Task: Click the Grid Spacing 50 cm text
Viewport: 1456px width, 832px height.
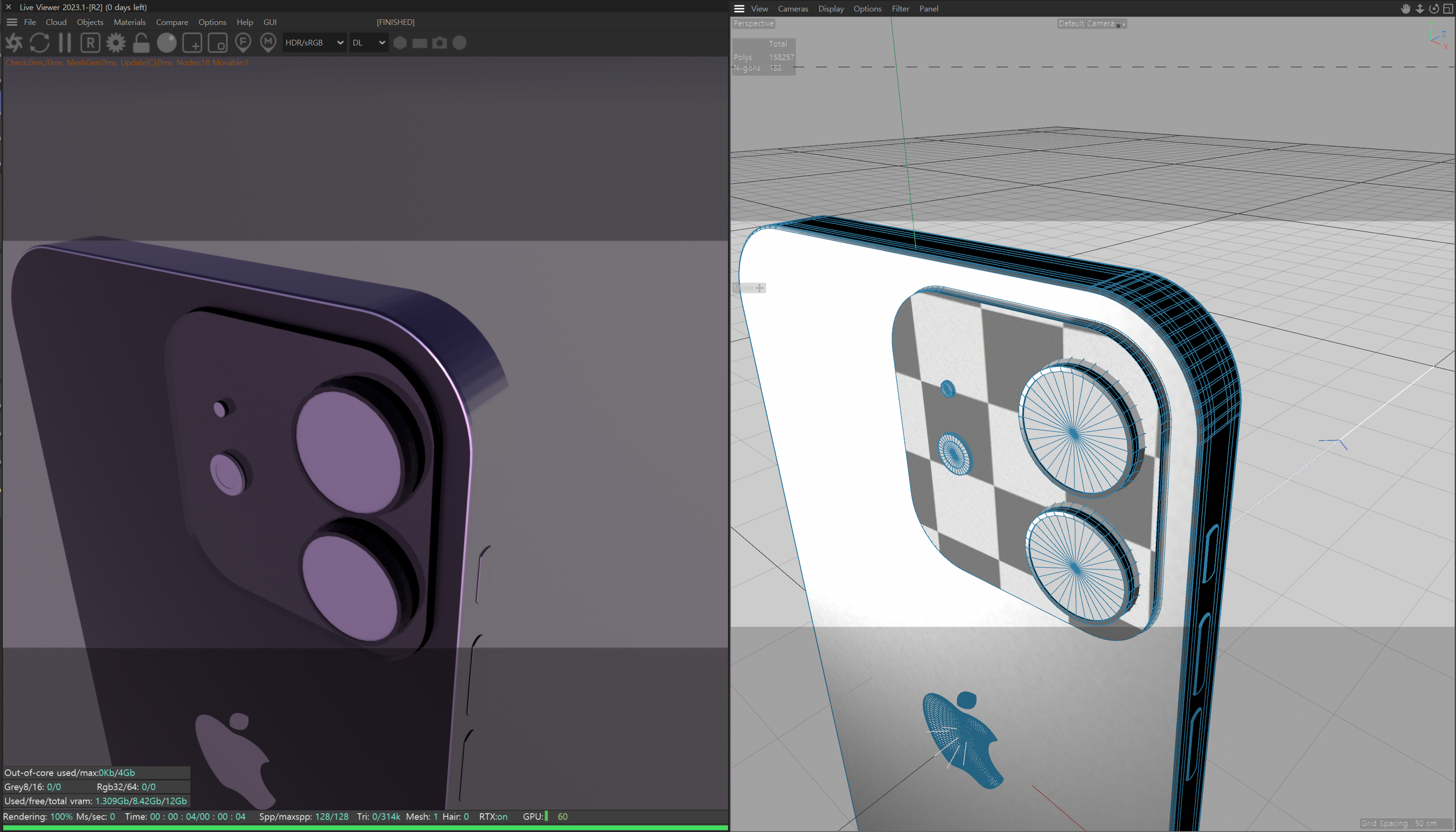Action: point(1399,824)
